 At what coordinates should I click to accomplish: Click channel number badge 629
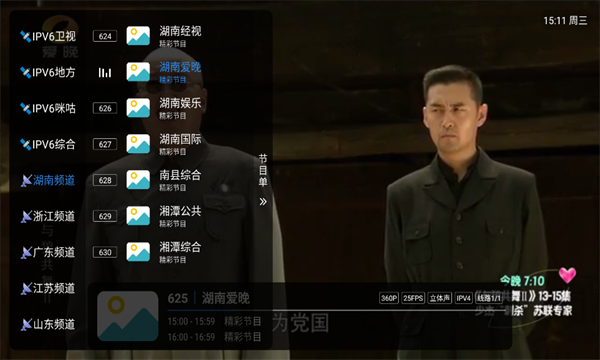pos(105,216)
